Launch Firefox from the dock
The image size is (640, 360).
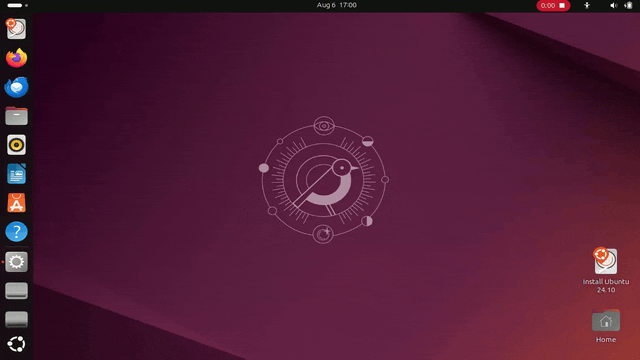click(16, 58)
